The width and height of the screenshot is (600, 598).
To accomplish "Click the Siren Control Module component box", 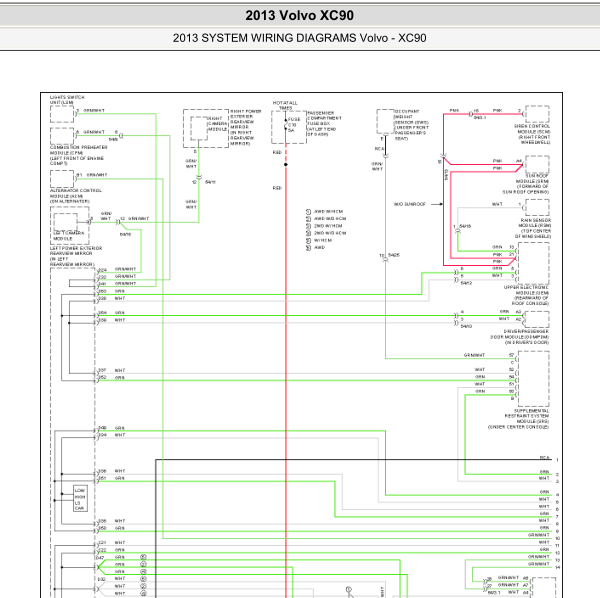I will pyautogui.click(x=537, y=114).
